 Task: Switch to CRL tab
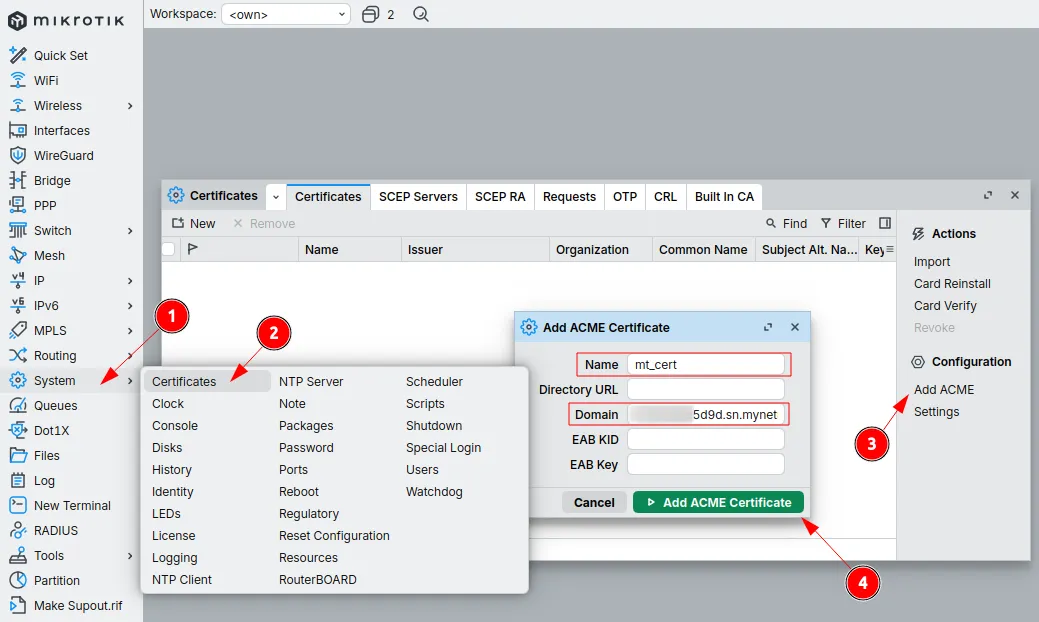[665, 197]
